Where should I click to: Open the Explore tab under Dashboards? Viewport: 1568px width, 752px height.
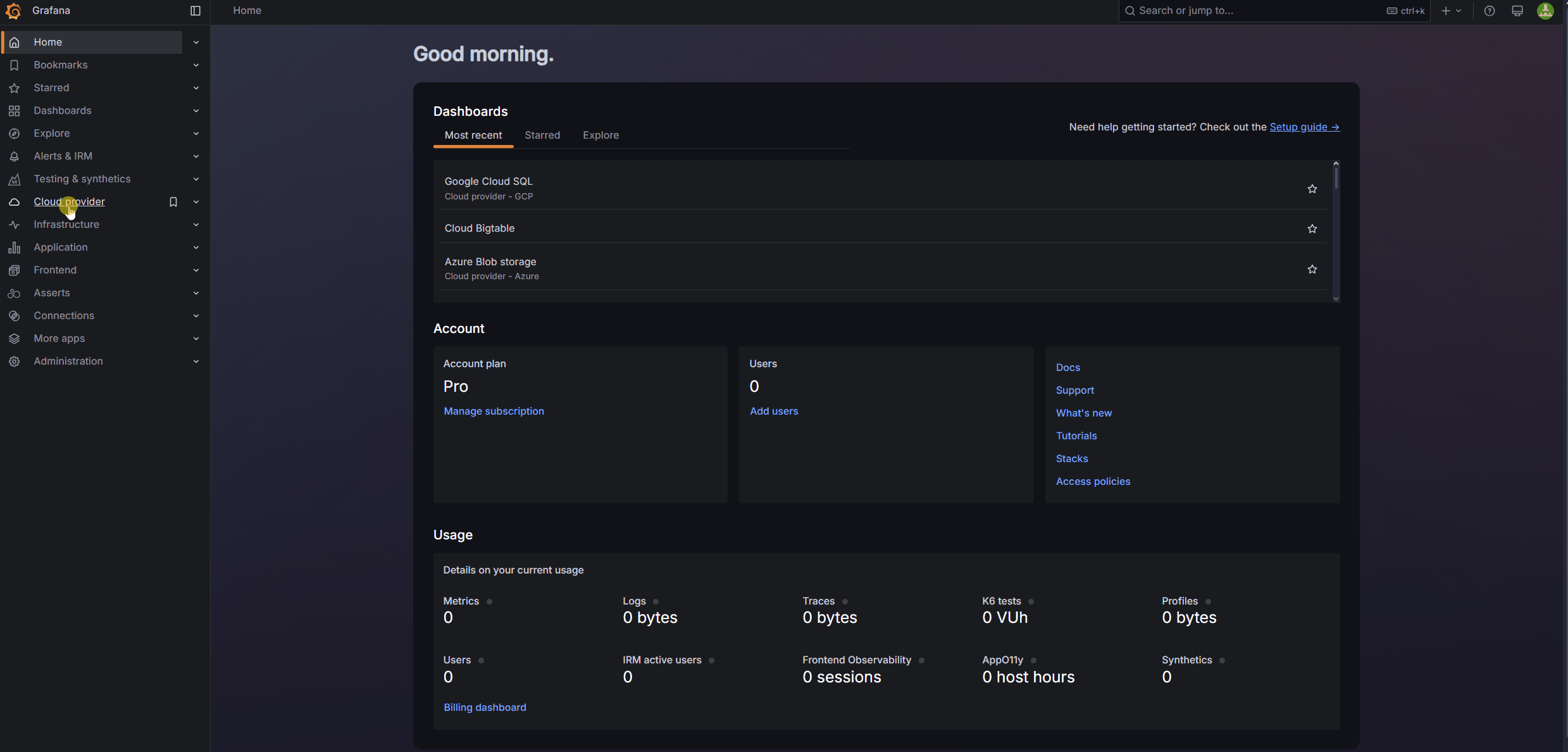pos(600,135)
